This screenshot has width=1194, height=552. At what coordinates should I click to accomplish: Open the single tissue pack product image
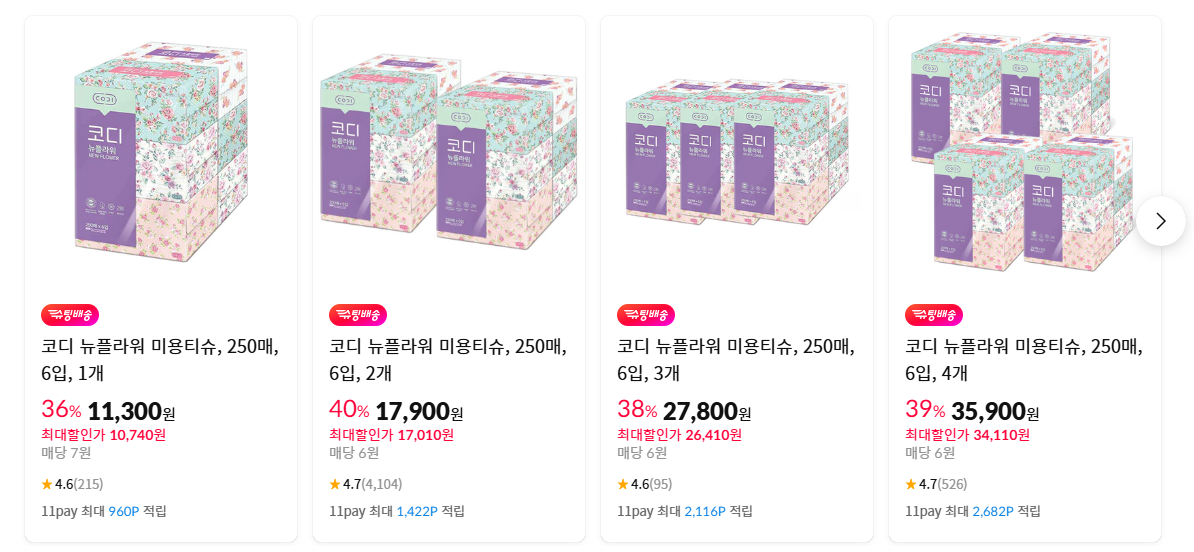[161, 152]
